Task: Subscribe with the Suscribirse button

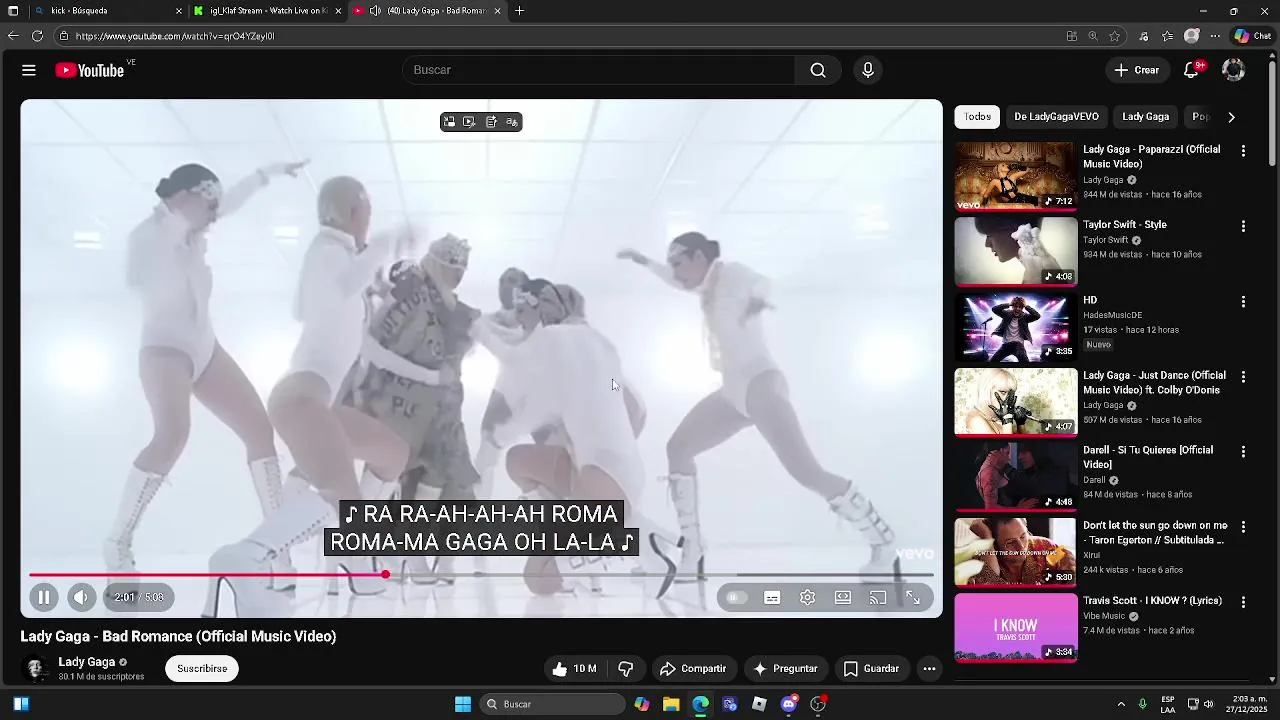Action: [202, 668]
